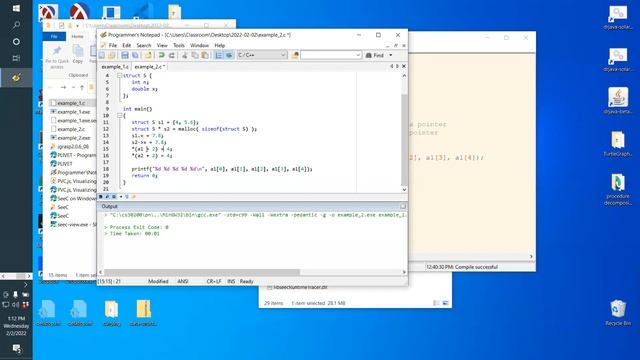This screenshot has width=640, height=360.
Task: Click the Redo toolbar icon
Action: point(171,55)
